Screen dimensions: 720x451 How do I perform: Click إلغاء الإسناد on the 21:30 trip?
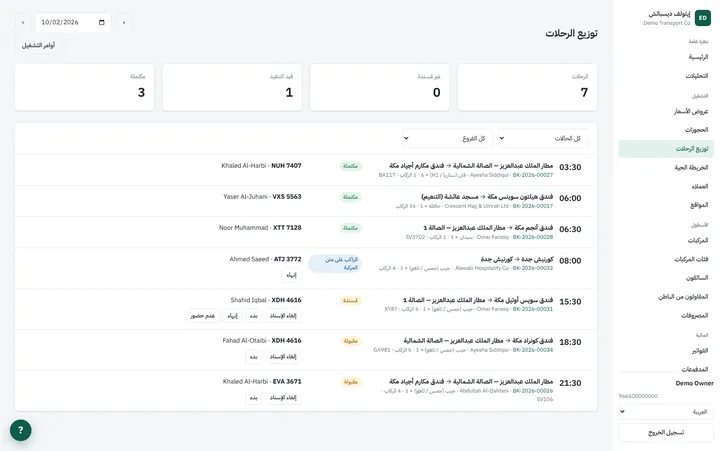(x=283, y=398)
